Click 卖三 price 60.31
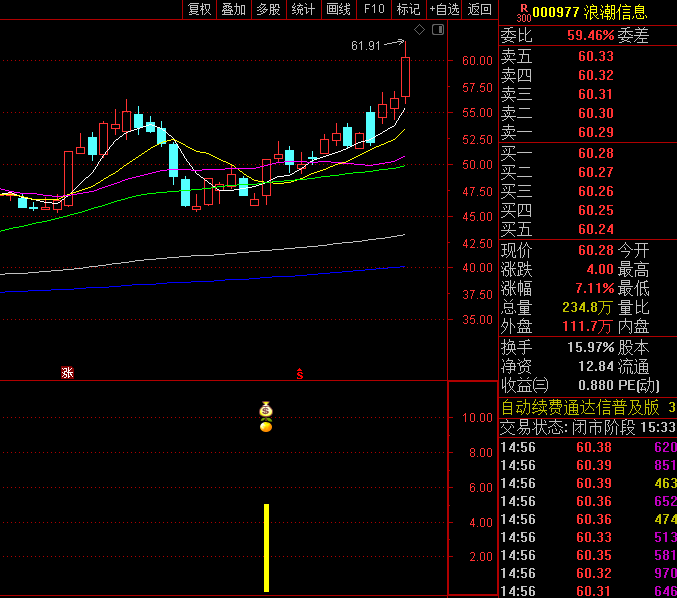 click(x=596, y=94)
